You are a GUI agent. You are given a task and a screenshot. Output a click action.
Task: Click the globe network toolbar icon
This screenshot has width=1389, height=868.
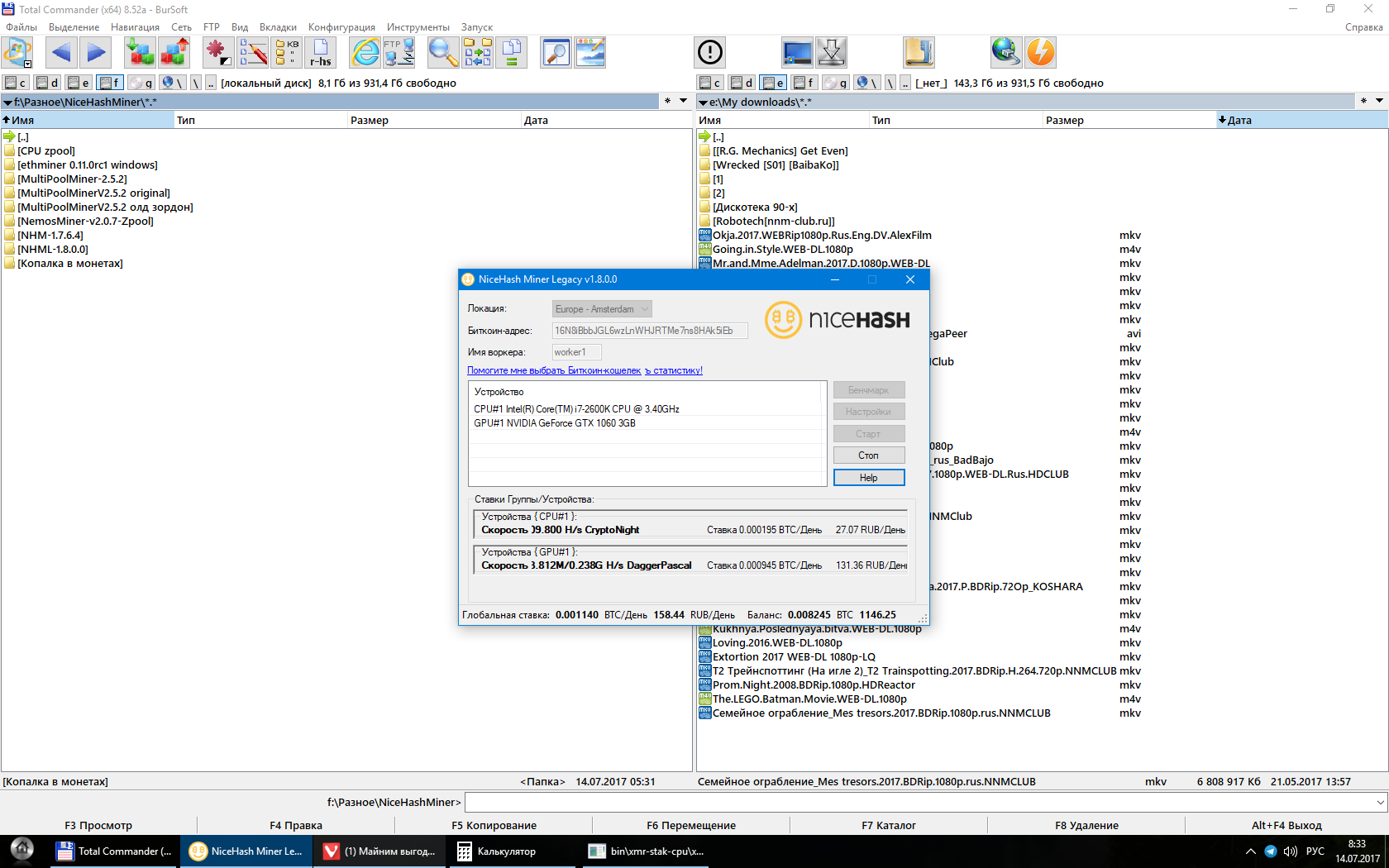1005,53
